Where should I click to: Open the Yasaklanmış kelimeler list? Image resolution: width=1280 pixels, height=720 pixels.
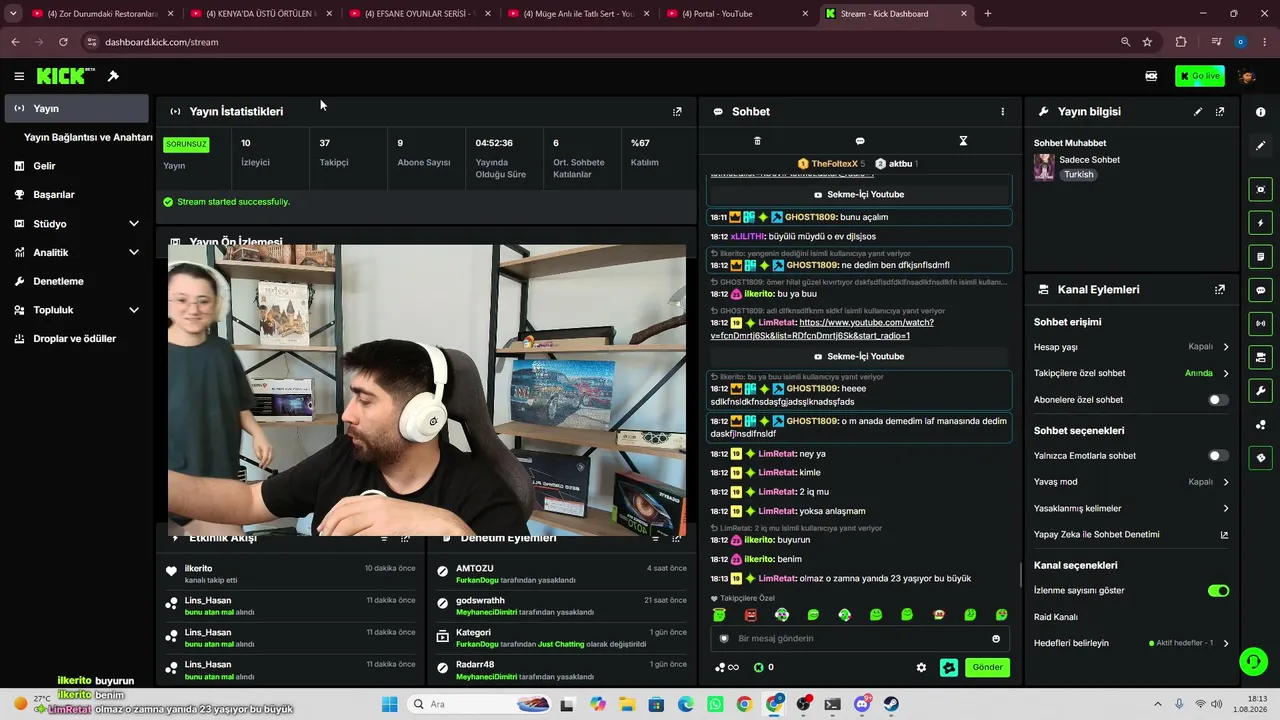(1131, 508)
